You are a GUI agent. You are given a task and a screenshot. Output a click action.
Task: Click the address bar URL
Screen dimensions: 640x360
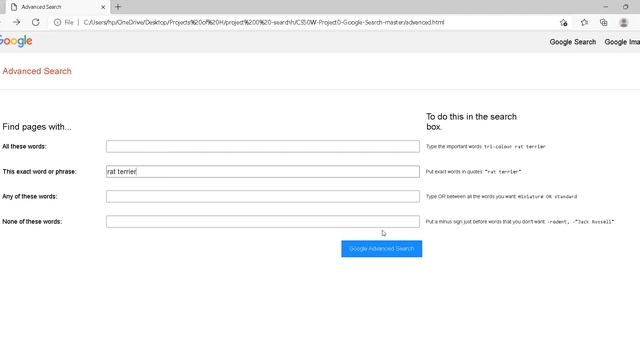pyautogui.click(x=264, y=22)
